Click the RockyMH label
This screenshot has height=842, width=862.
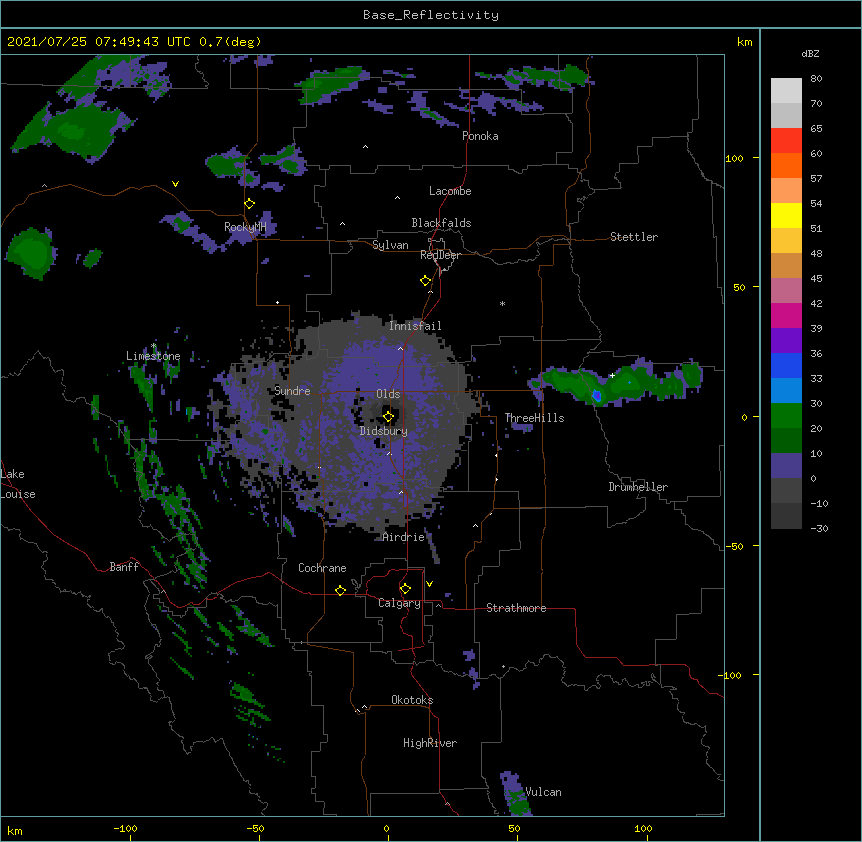point(245,227)
